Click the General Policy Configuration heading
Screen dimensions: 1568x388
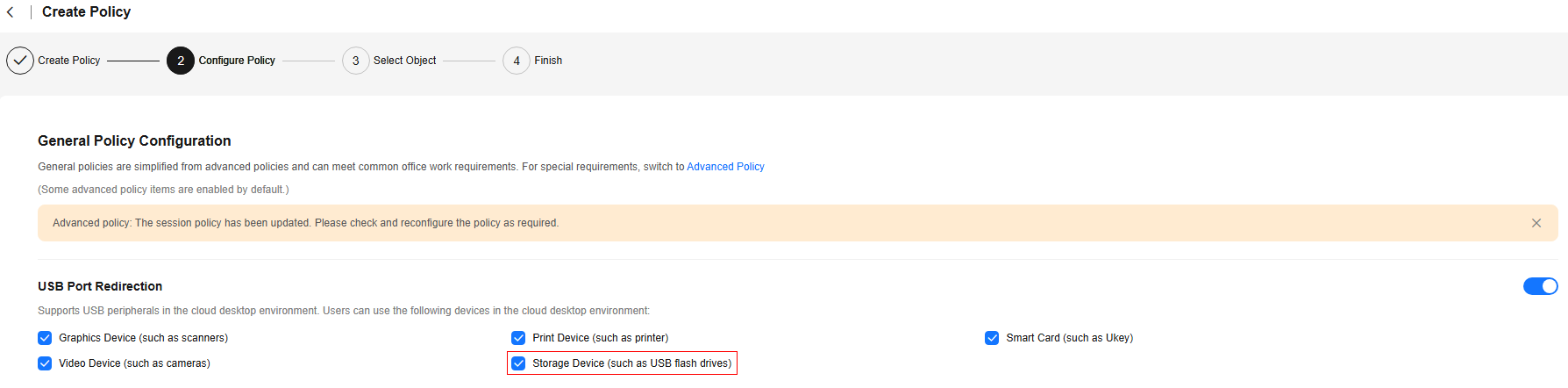(134, 140)
